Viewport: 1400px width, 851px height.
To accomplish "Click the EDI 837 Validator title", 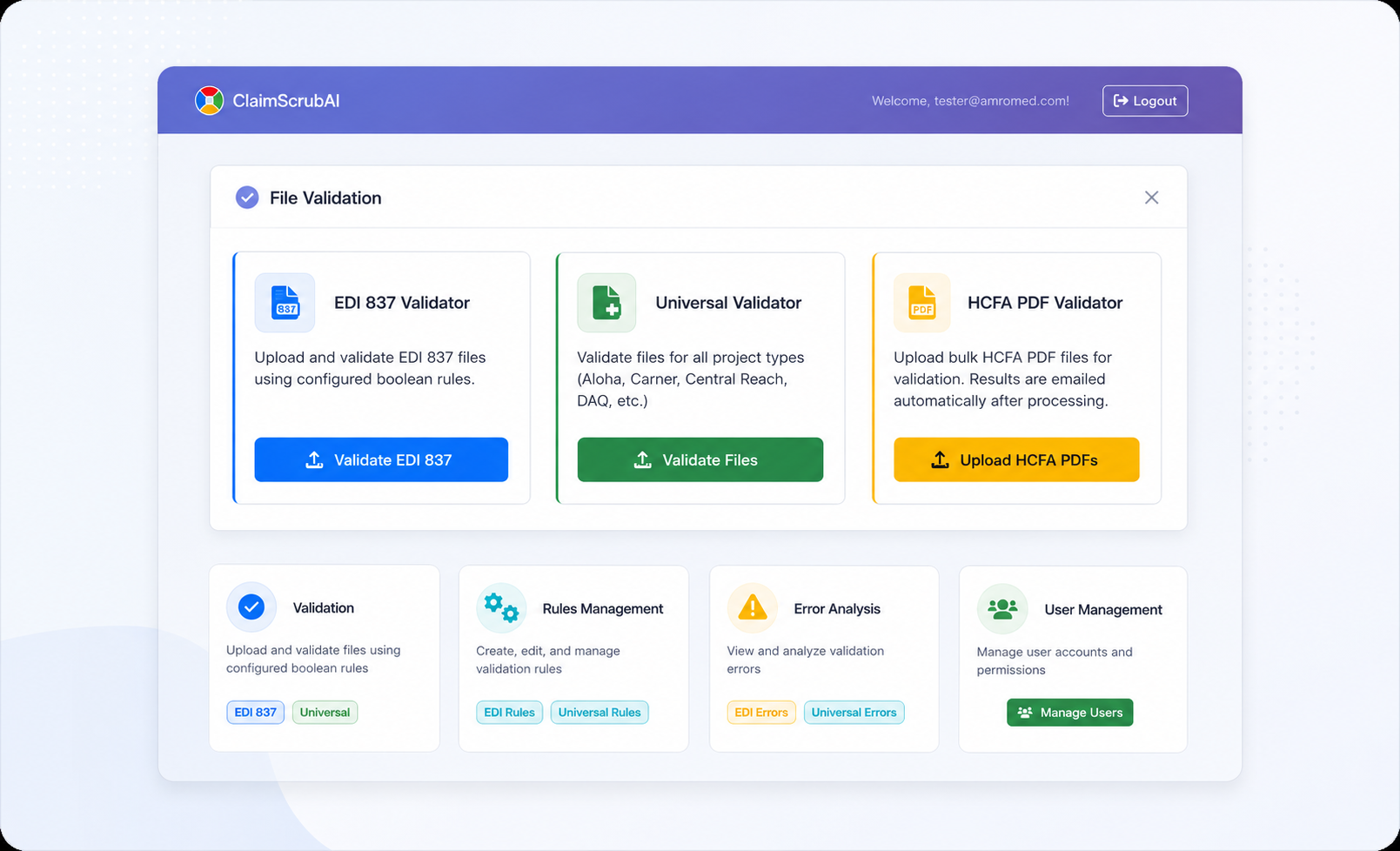I will (x=402, y=303).
